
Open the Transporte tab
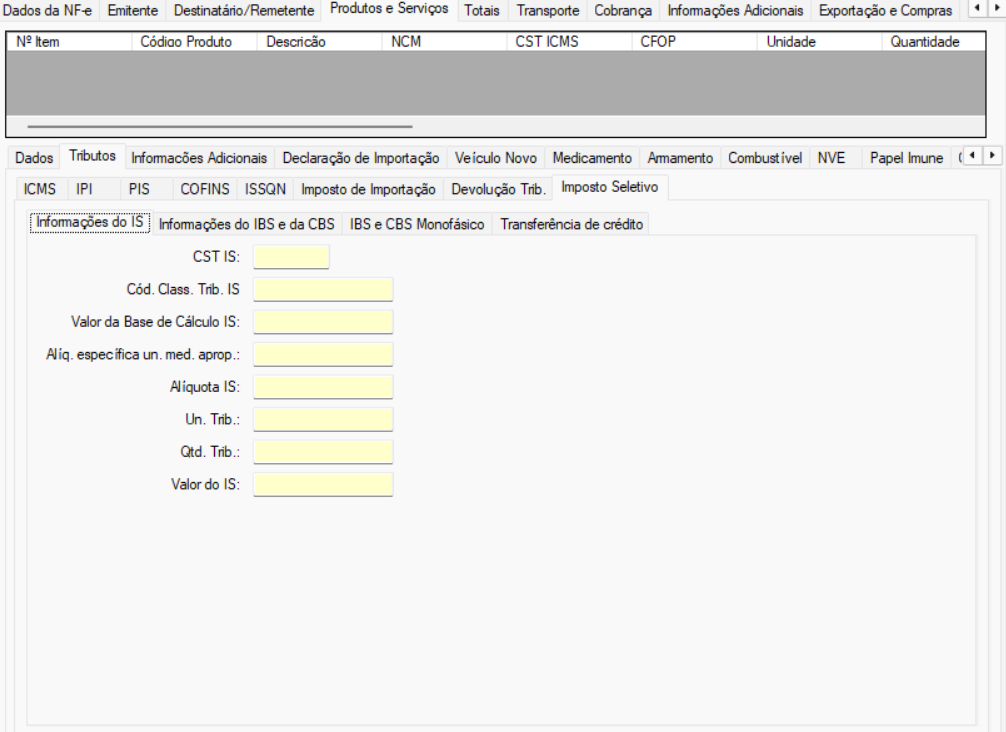[548, 10]
